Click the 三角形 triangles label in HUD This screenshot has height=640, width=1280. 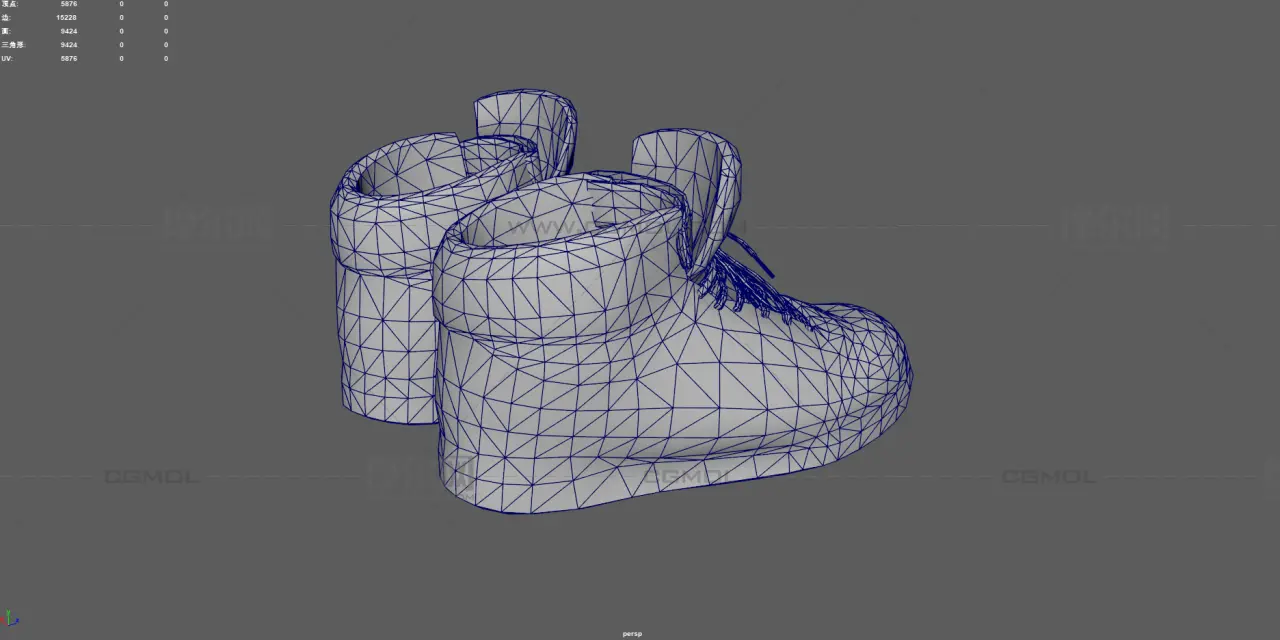(12, 45)
